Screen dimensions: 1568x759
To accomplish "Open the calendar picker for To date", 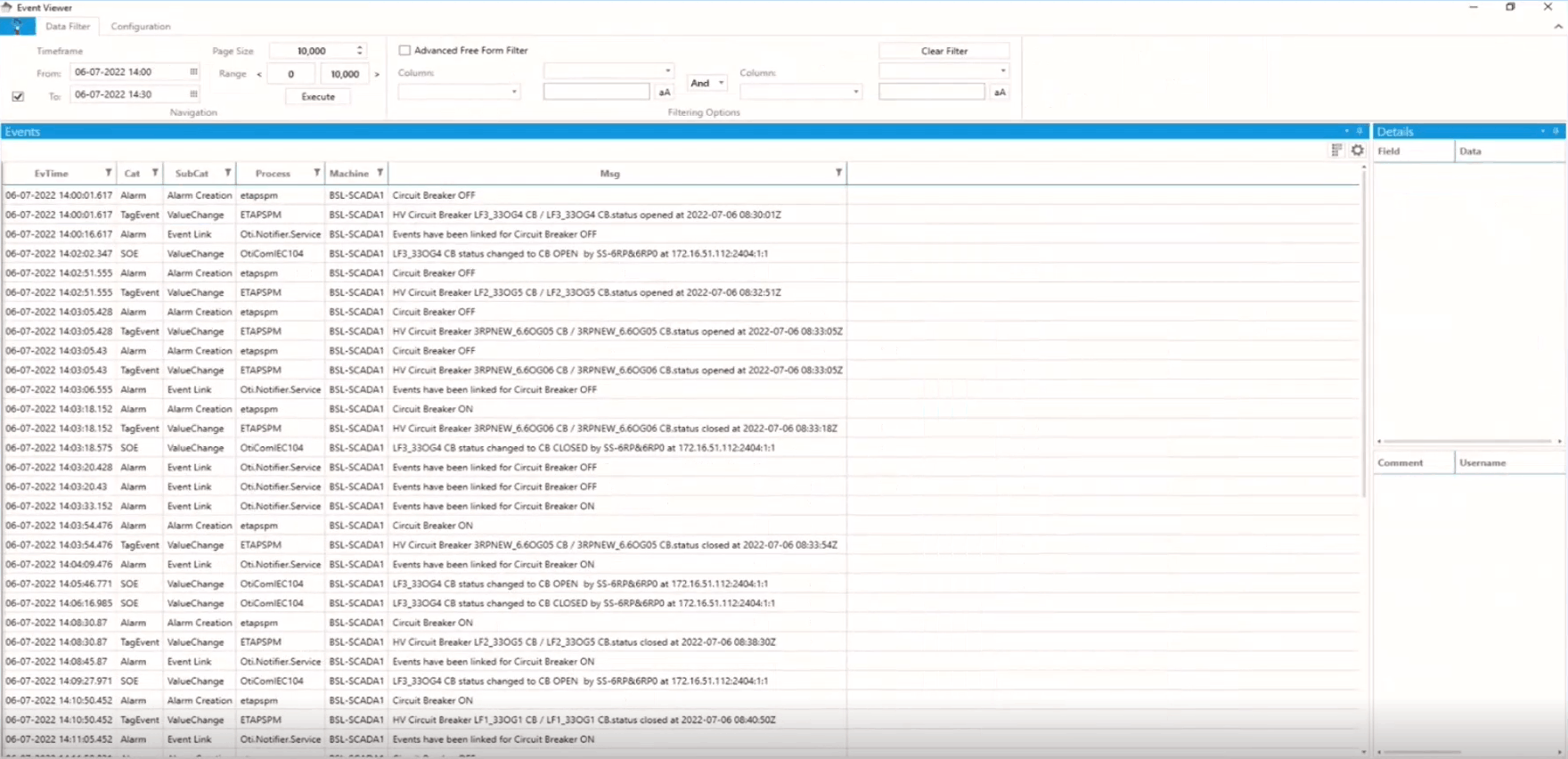I will click(x=193, y=94).
